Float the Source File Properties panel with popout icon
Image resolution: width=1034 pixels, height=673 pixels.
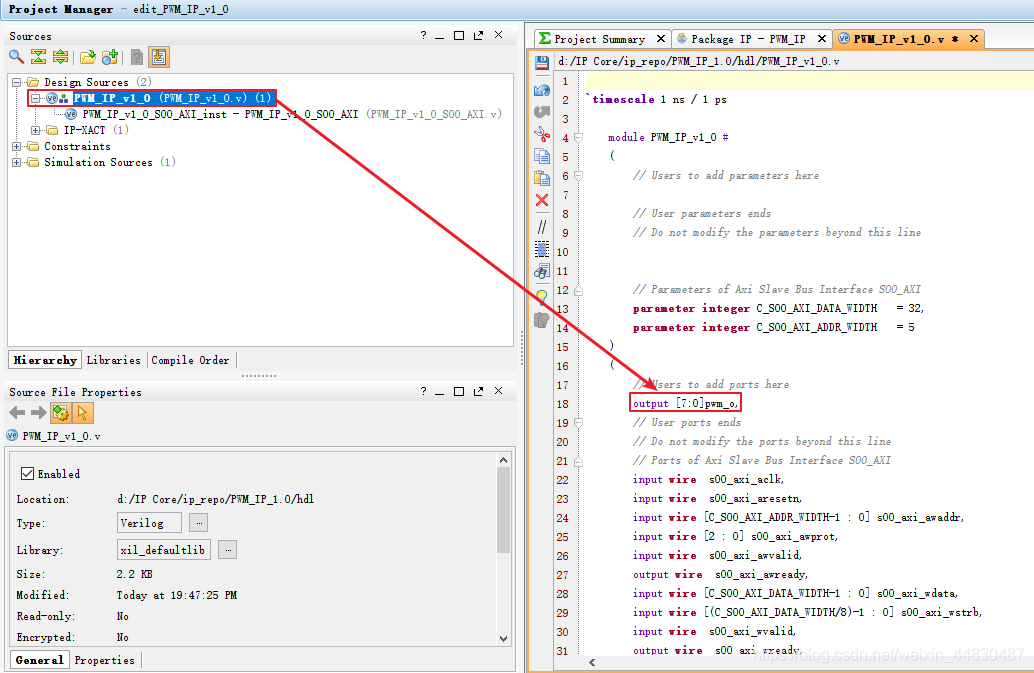(x=479, y=392)
